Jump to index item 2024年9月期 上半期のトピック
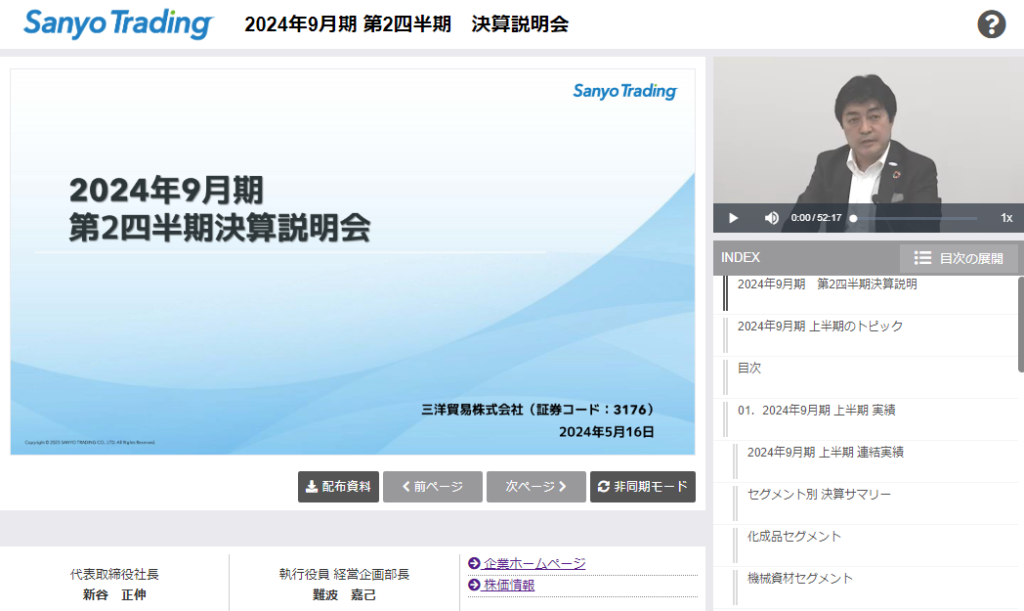 pyautogui.click(x=866, y=336)
